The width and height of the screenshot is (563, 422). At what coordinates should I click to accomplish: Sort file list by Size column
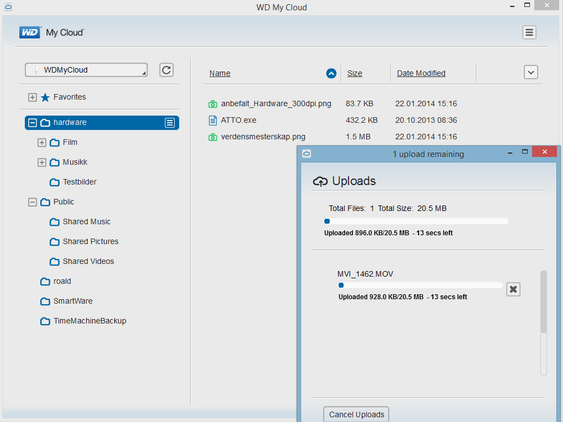coord(355,73)
